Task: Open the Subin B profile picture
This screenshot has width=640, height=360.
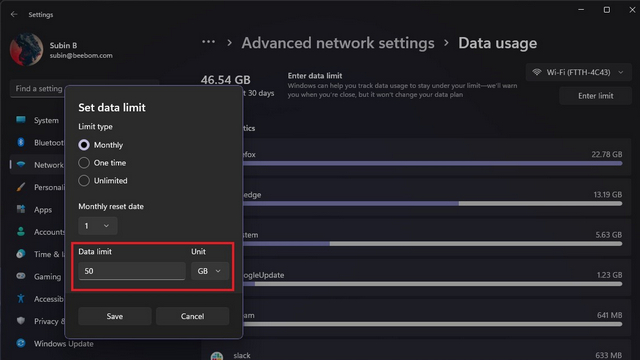Action: [x=27, y=49]
